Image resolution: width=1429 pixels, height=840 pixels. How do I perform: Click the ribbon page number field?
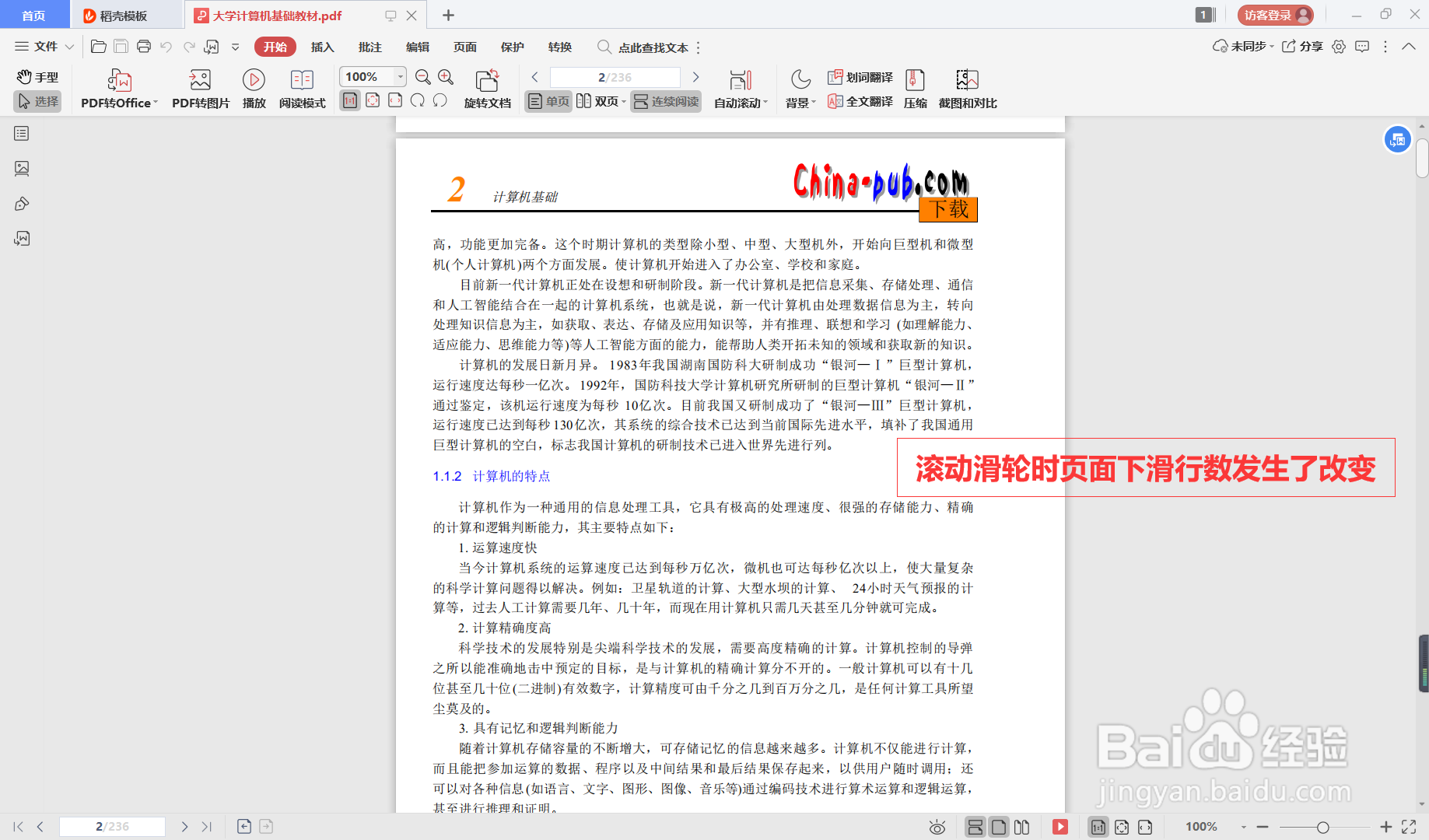click(615, 77)
